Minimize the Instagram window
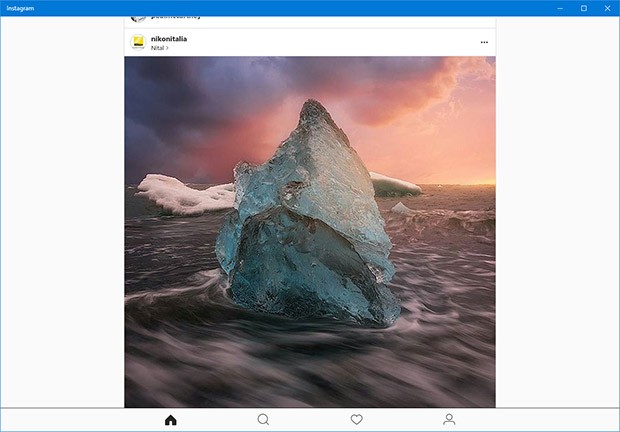620x432 pixels. (560, 8)
